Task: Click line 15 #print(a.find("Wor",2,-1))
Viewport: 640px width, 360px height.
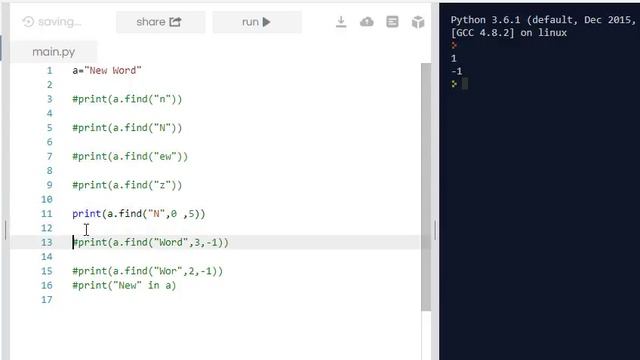Action: tap(148, 271)
